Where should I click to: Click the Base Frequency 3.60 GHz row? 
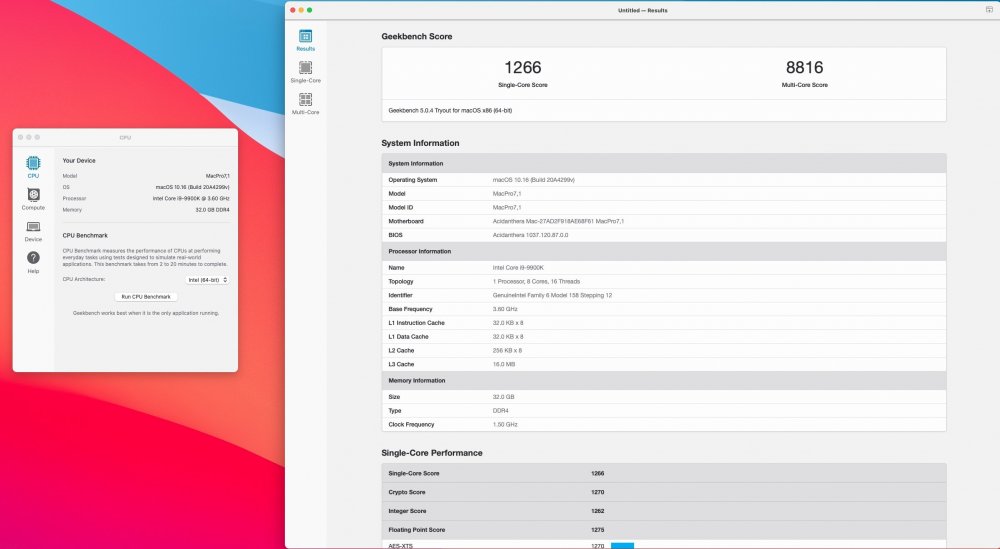pos(664,309)
